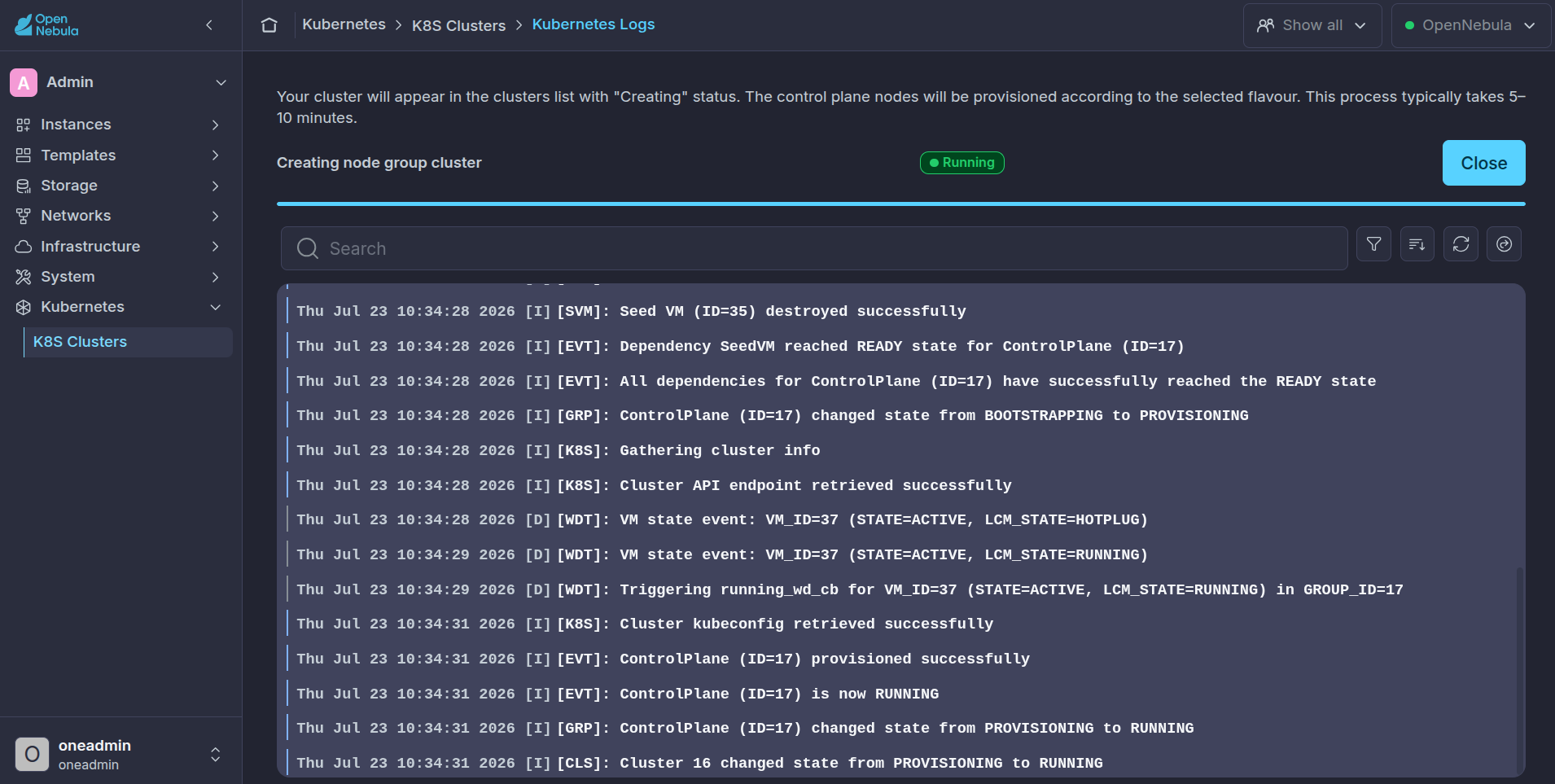Click the circular arrow icon beside refresh
Screen dimensions: 1555x784
pyautogui.click(x=1505, y=244)
